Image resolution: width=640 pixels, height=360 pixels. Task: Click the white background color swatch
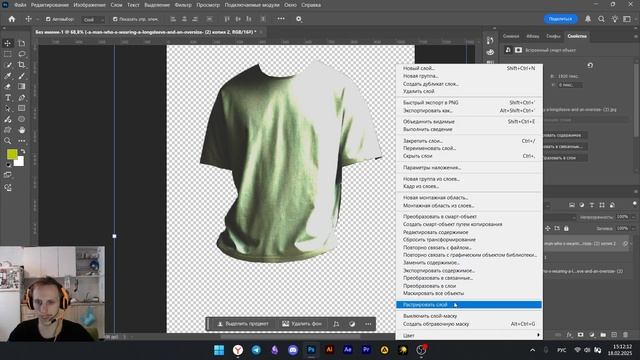coord(20,162)
